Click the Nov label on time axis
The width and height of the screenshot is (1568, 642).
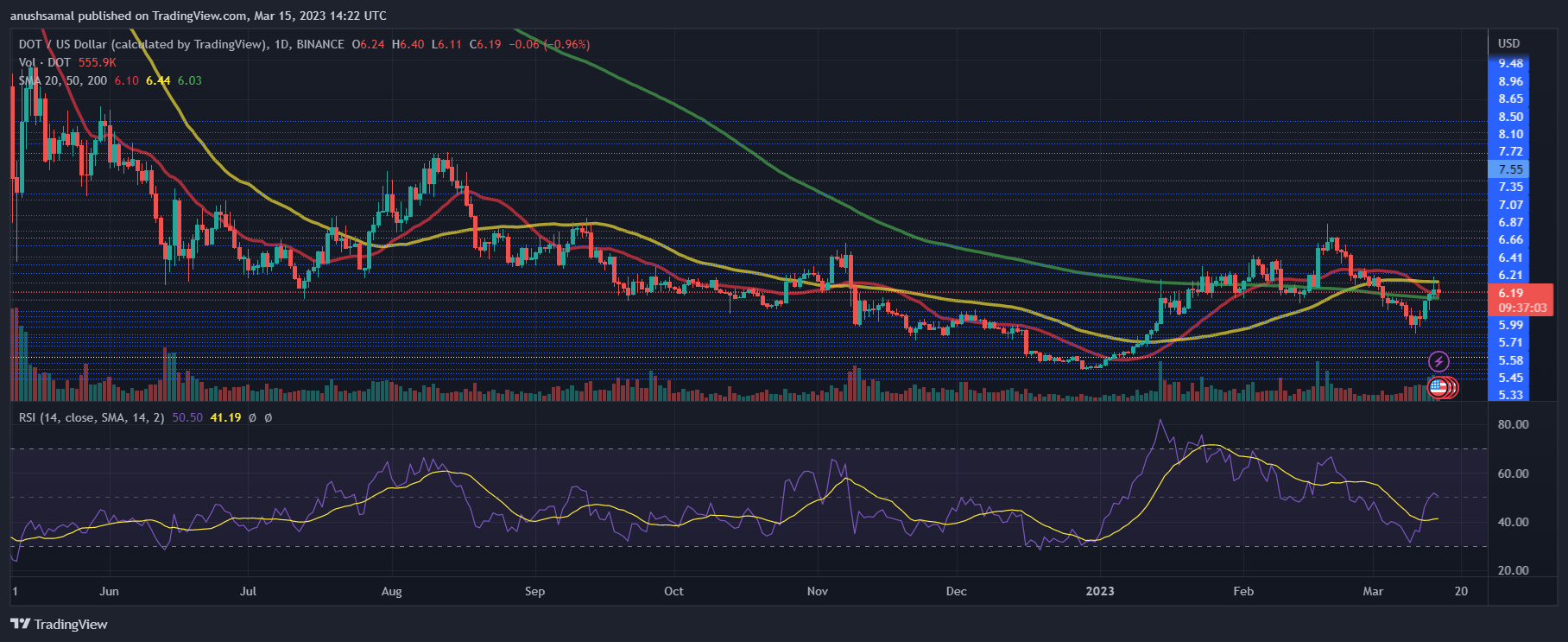pyautogui.click(x=817, y=591)
